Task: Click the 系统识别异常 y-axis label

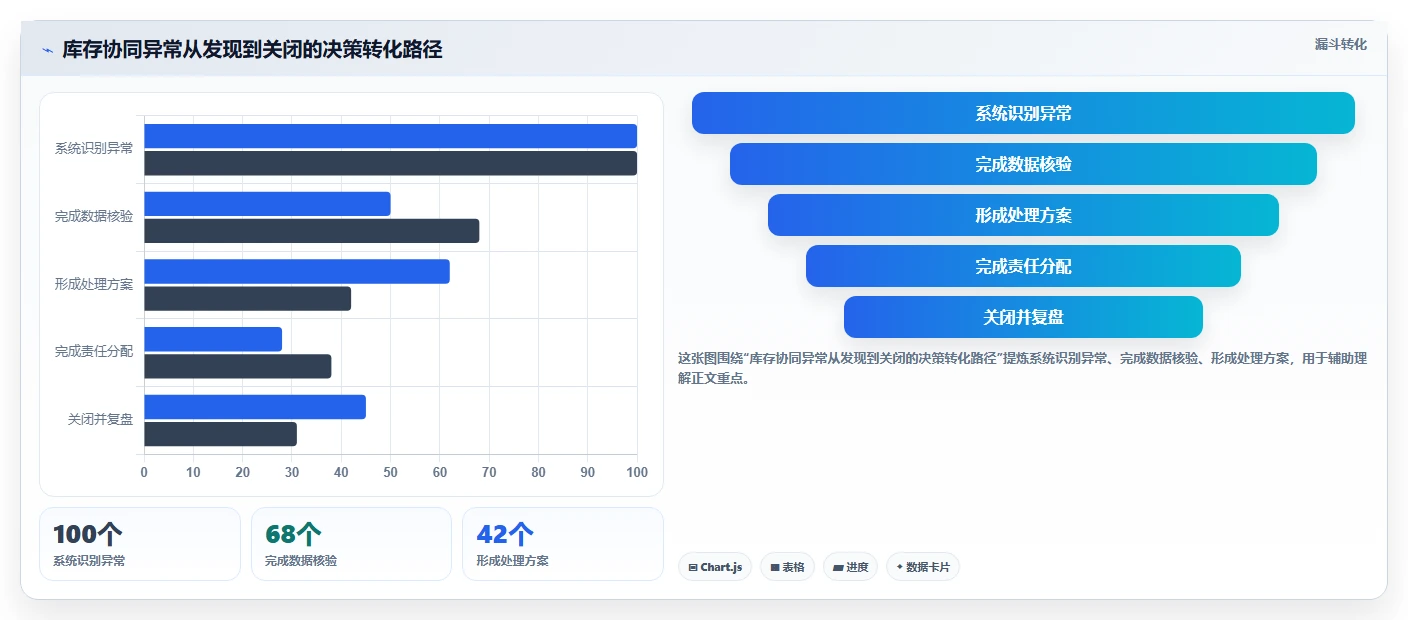Action: pyautogui.click(x=94, y=149)
